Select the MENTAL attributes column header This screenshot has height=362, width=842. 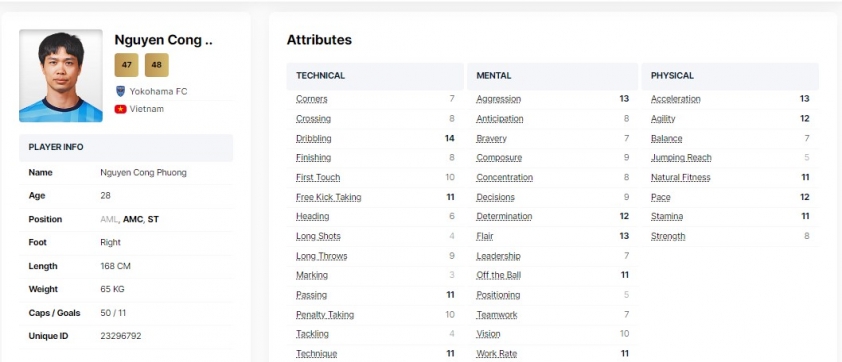coord(553,76)
